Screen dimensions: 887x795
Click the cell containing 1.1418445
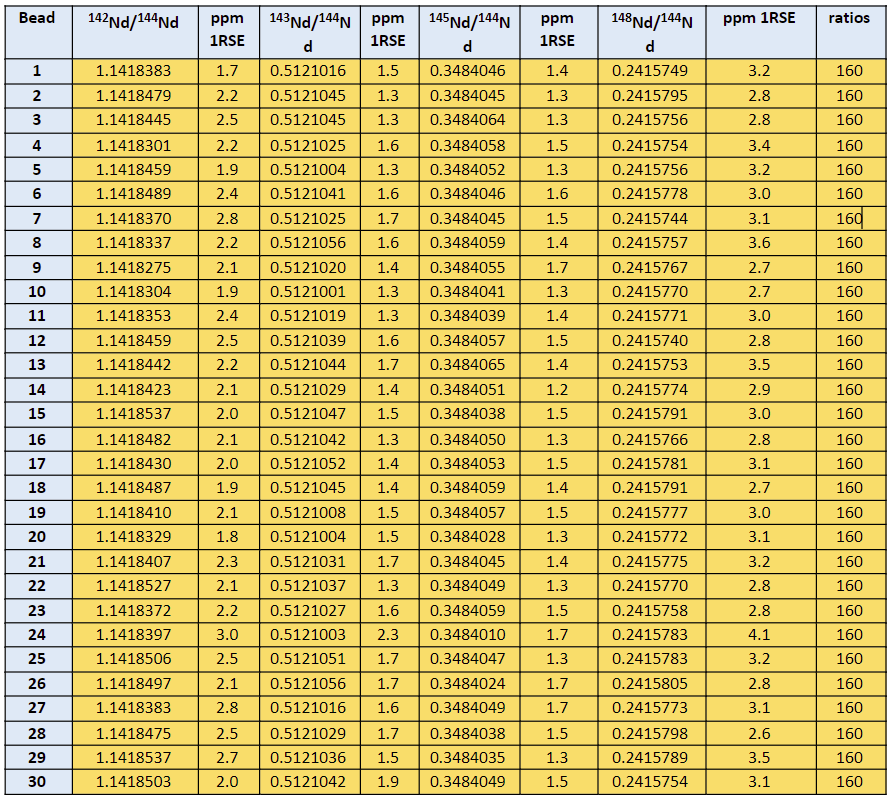coord(135,120)
